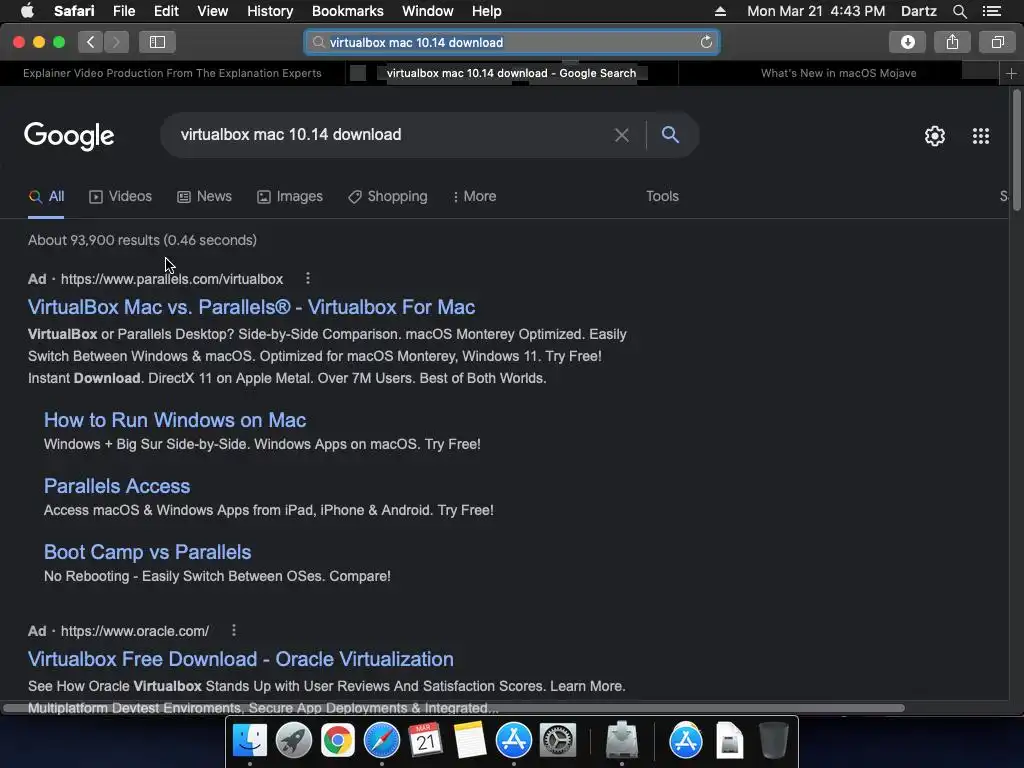Switch to Explainer Video Production tab
This screenshot has height=768, width=1024.
[x=172, y=73]
